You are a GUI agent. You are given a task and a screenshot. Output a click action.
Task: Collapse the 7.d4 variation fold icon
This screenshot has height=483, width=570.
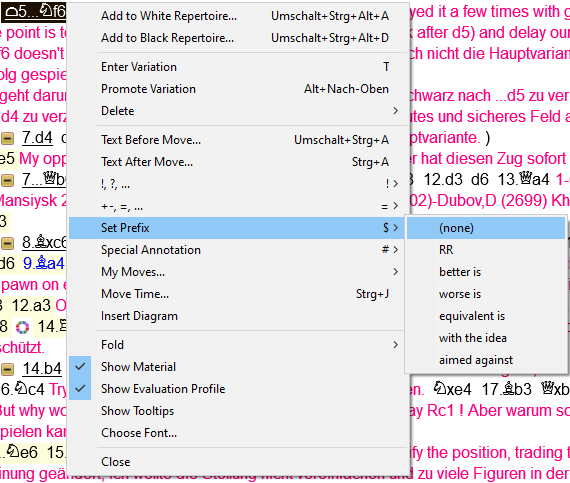click(7, 138)
